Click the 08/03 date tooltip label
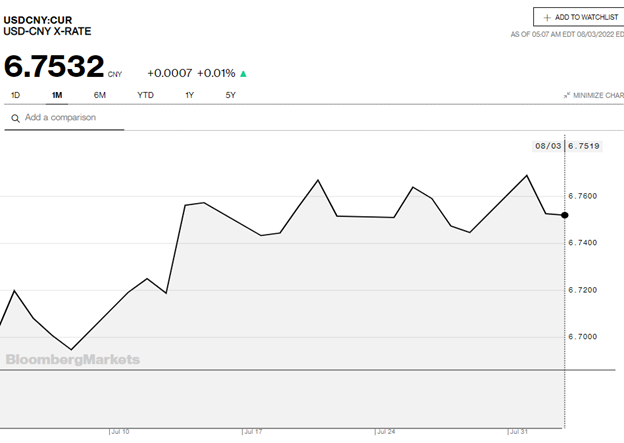624x443 pixels. point(546,146)
